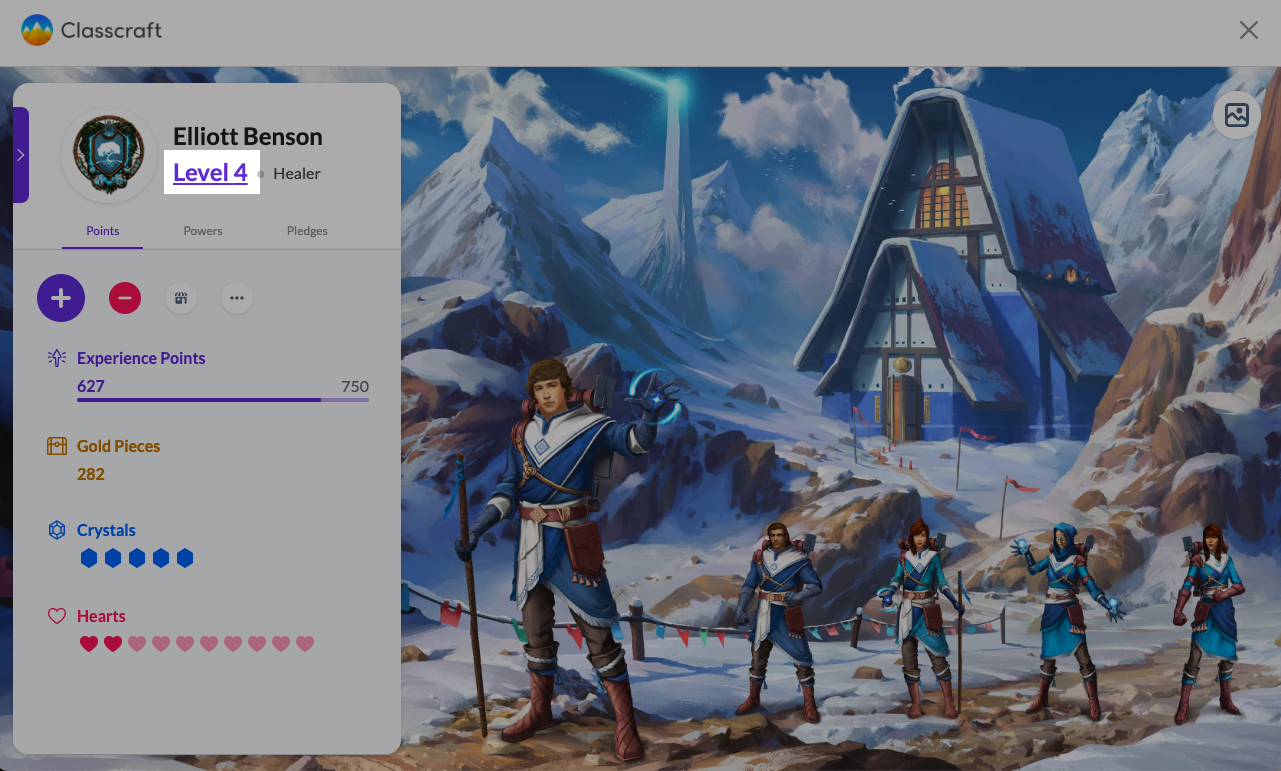The height and width of the screenshot is (771, 1281).
Task: Click the Crystals hexagon icon
Action: [x=57, y=530]
